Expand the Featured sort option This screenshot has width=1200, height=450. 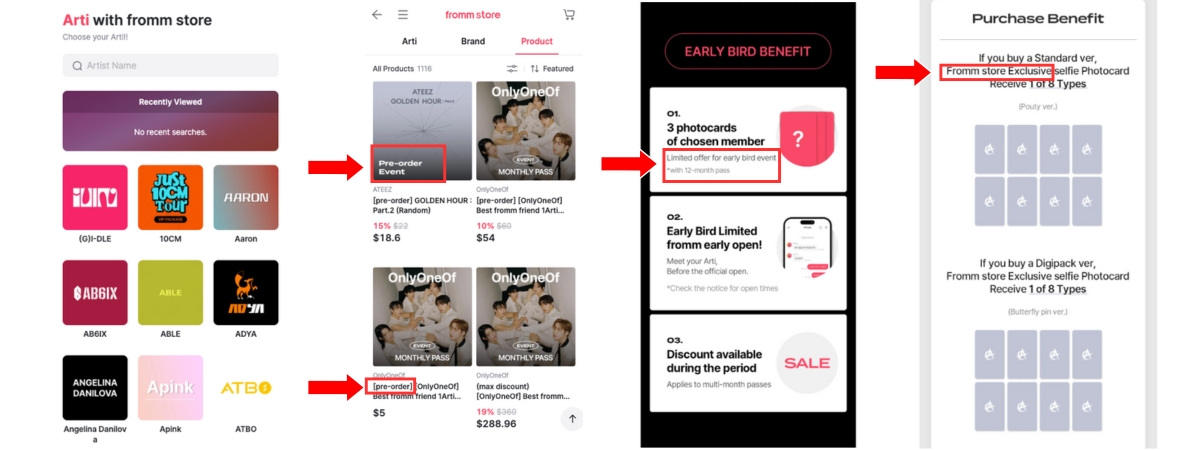(552, 69)
